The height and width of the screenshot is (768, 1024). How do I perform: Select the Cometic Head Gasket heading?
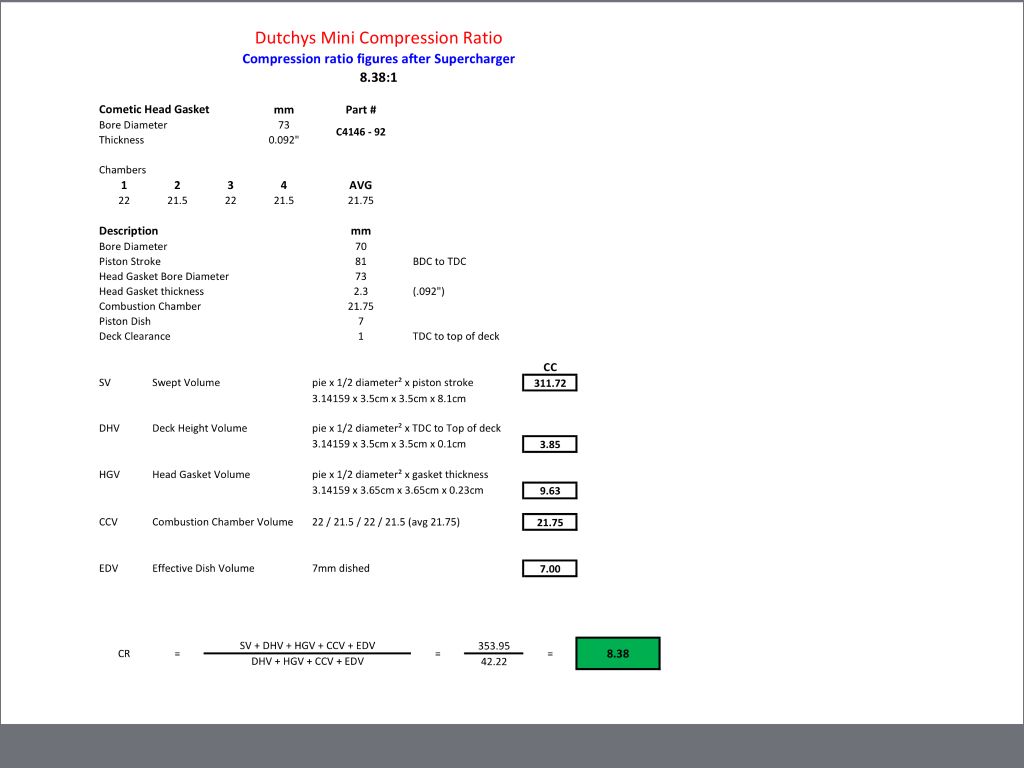point(154,109)
